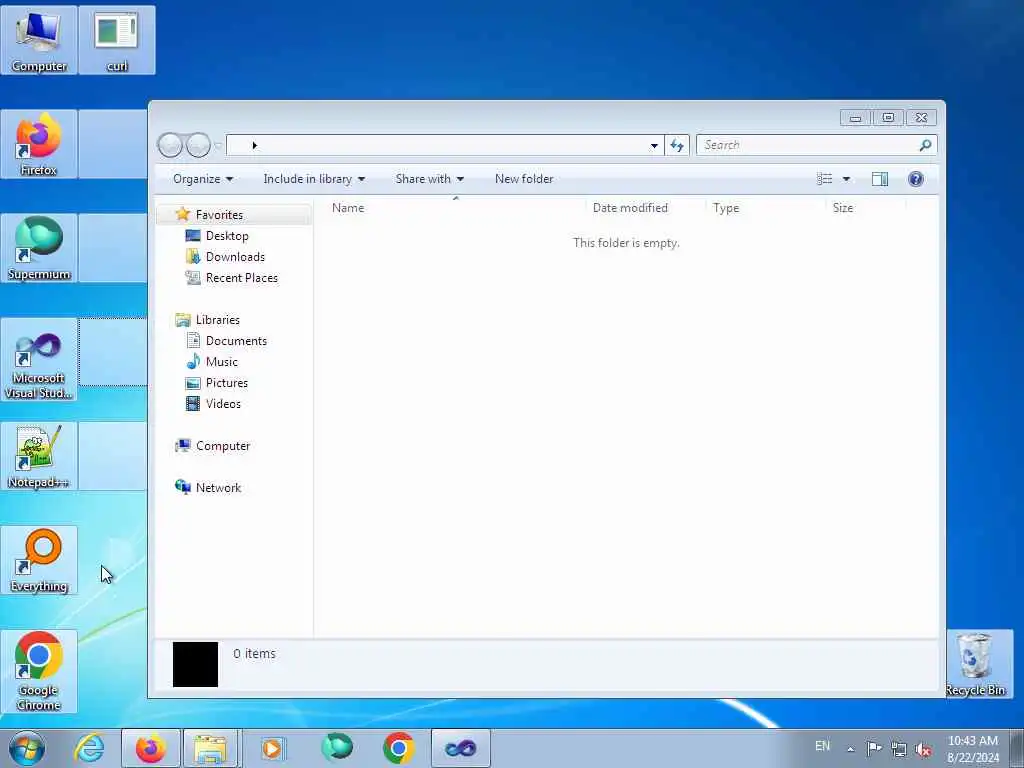Open the Videos library
This screenshot has width=1024, height=768.
[223, 404]
